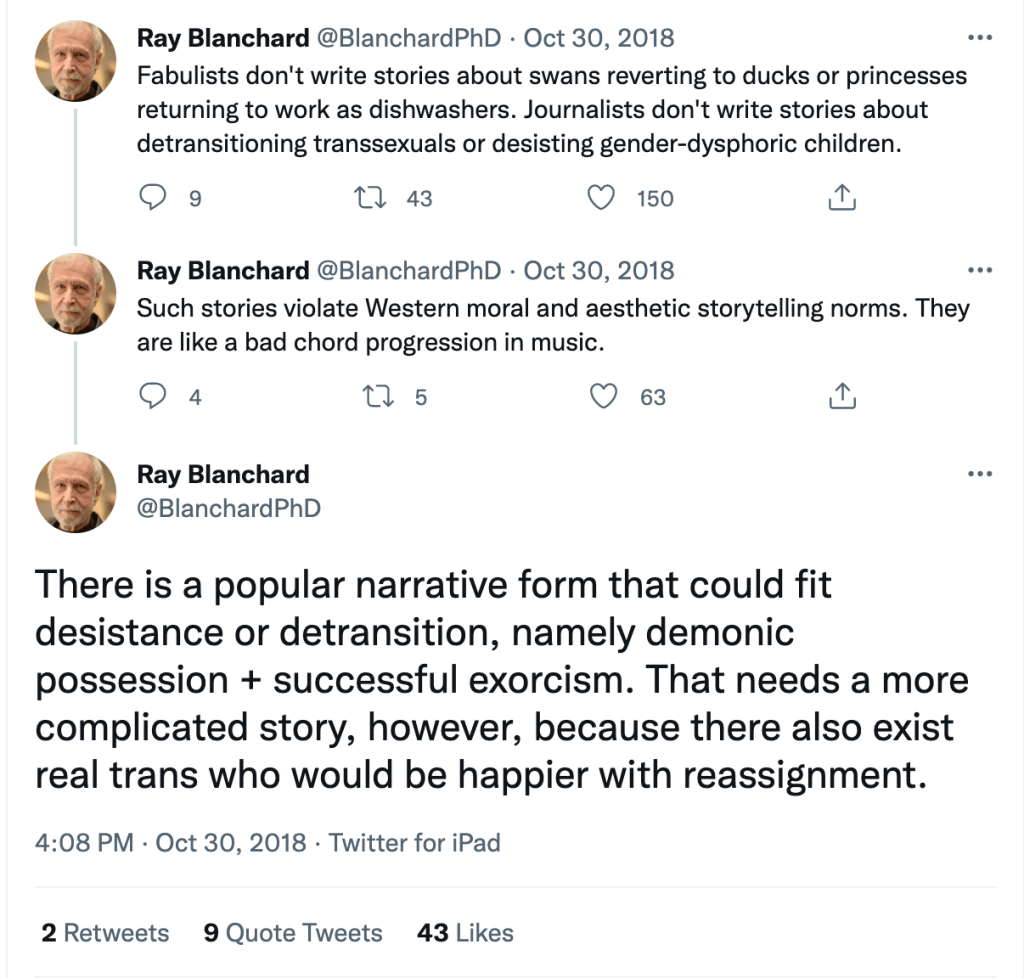Like the first tweet with 150 likes

point(600,198)
